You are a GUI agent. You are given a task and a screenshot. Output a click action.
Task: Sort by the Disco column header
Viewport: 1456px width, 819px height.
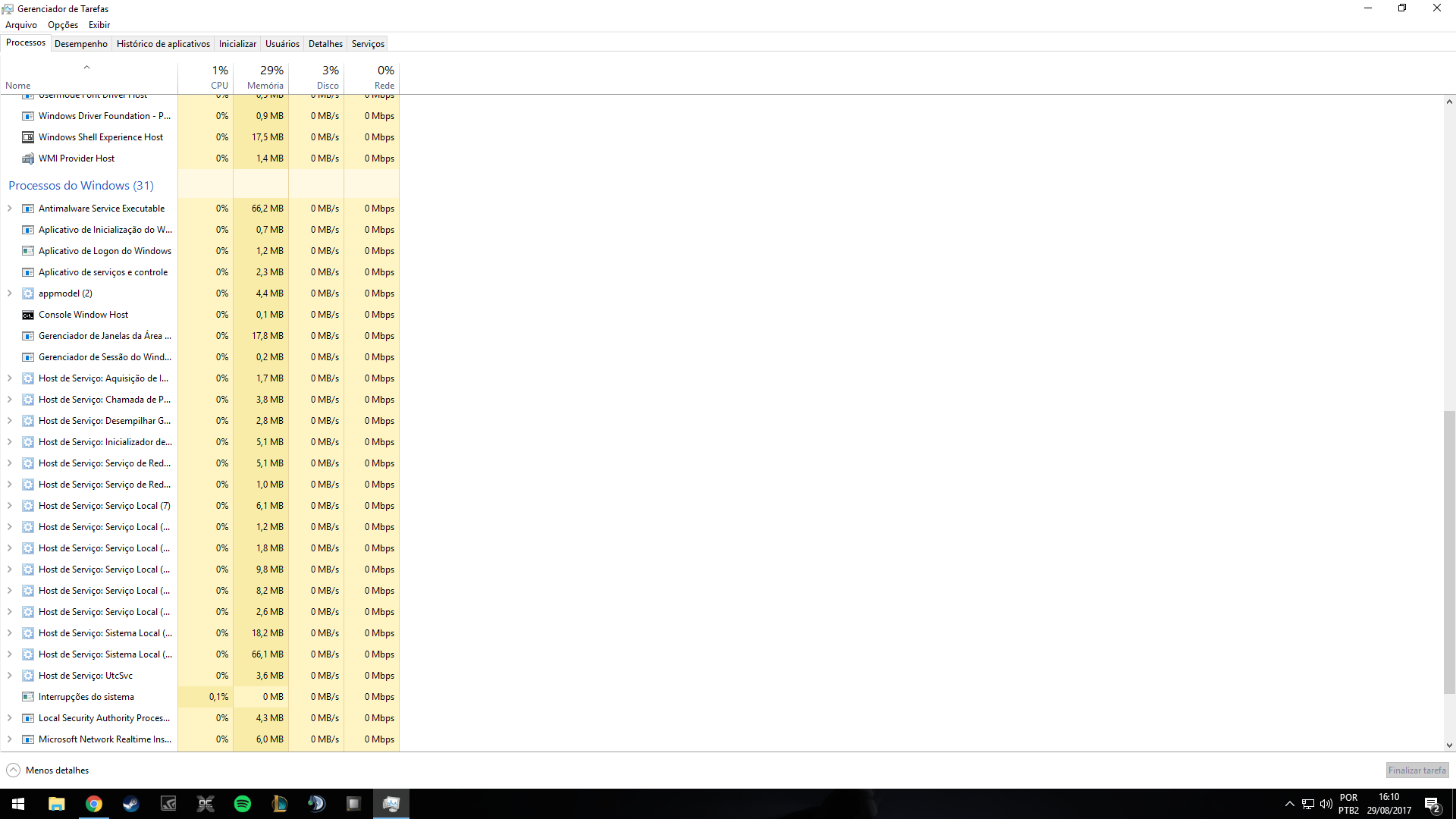pos(316,77)
